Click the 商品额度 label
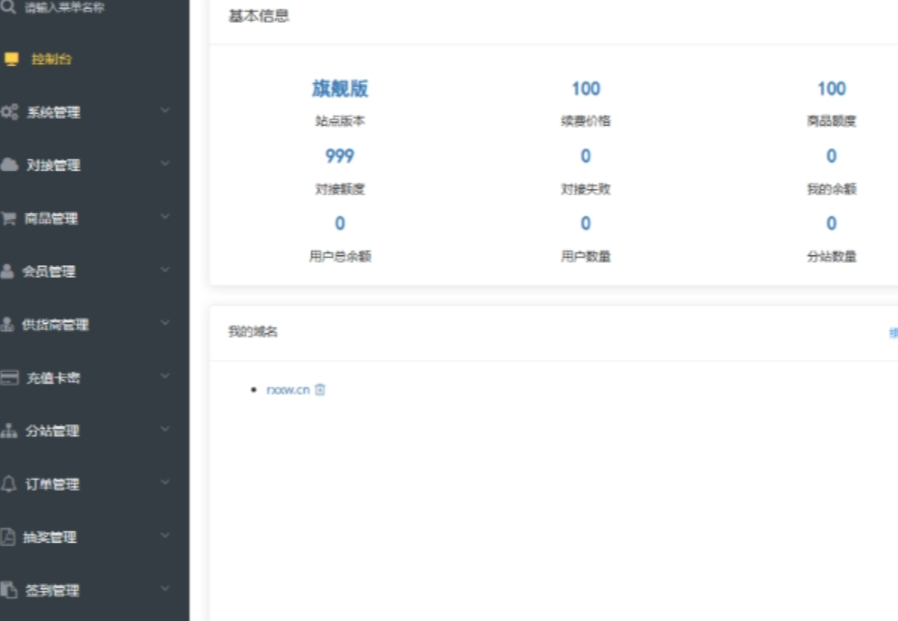898x621 pixels. 832,121
